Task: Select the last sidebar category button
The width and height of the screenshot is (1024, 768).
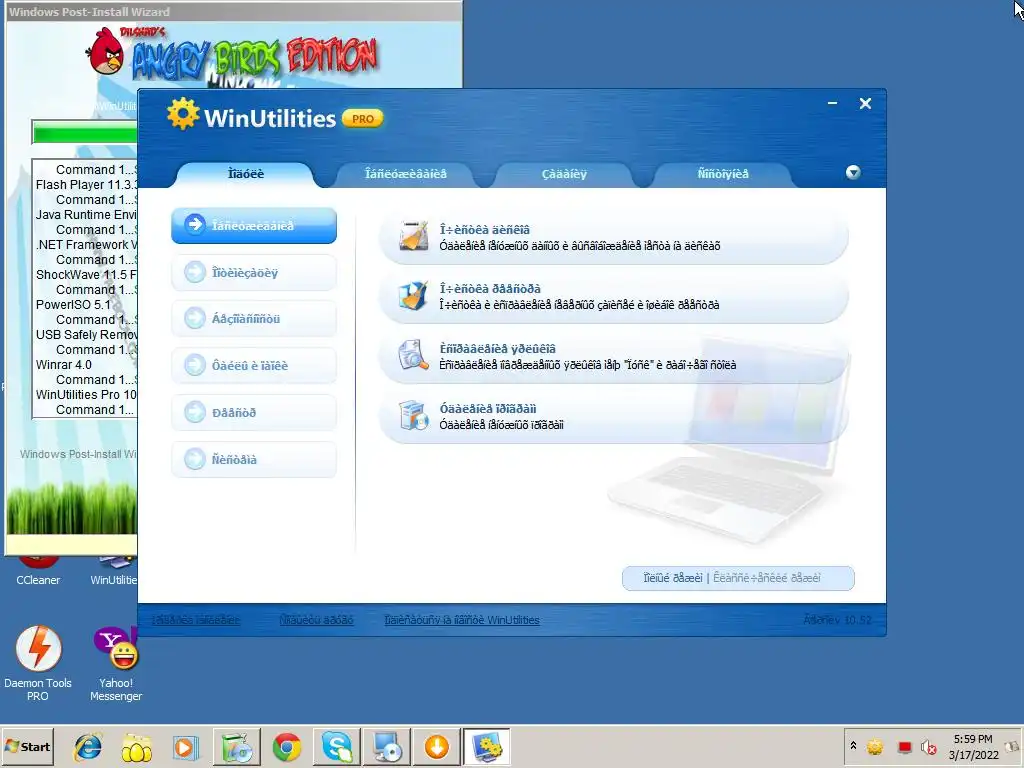Action: [254, 459]
